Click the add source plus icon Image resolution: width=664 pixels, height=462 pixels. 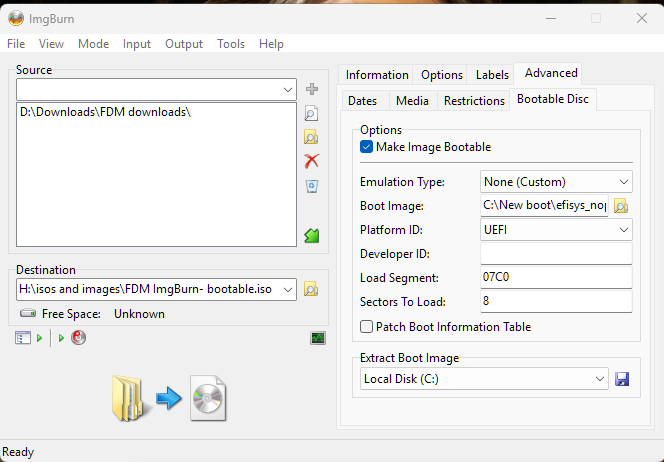[x=312, y=89]
